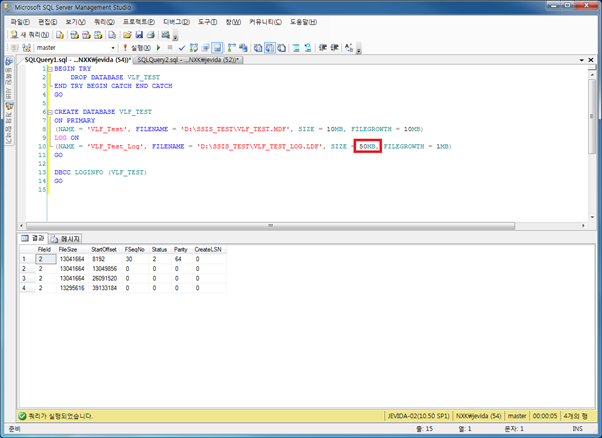Click the StartOffset column header

(x=104, y=250)
